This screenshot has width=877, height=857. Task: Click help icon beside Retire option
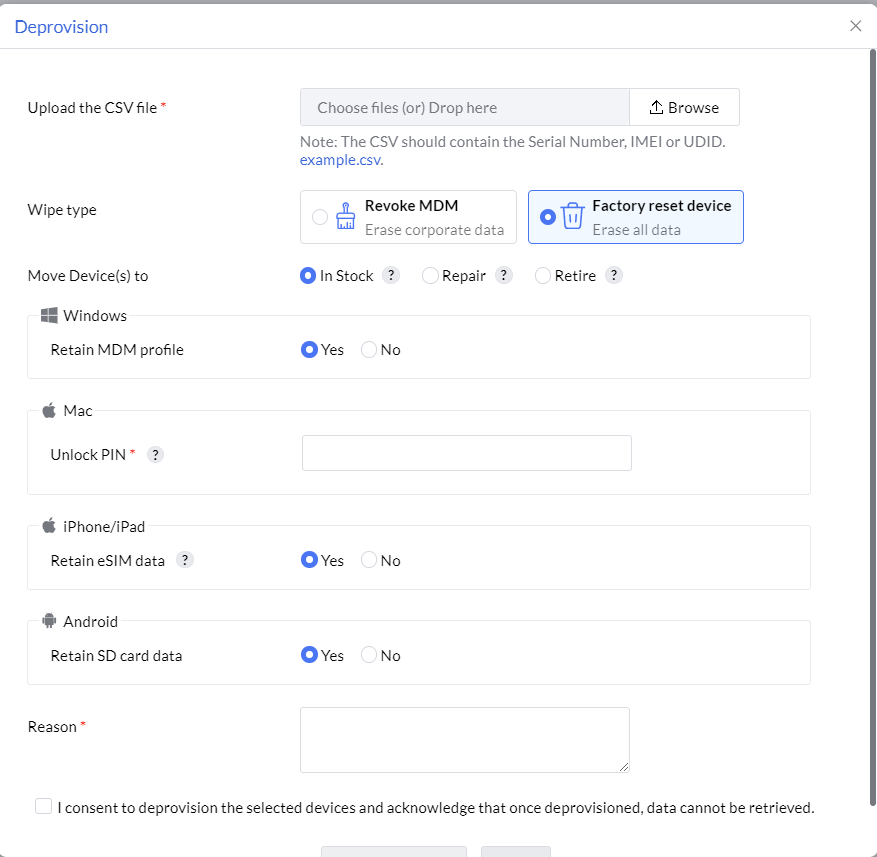click(614, 276)
